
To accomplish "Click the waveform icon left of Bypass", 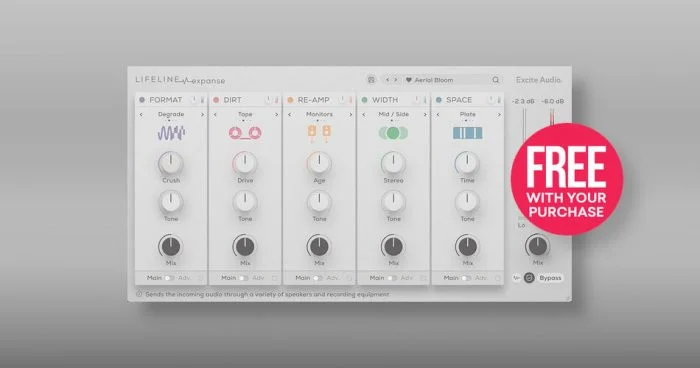I will pyautogui.click(x=517, y=278).
